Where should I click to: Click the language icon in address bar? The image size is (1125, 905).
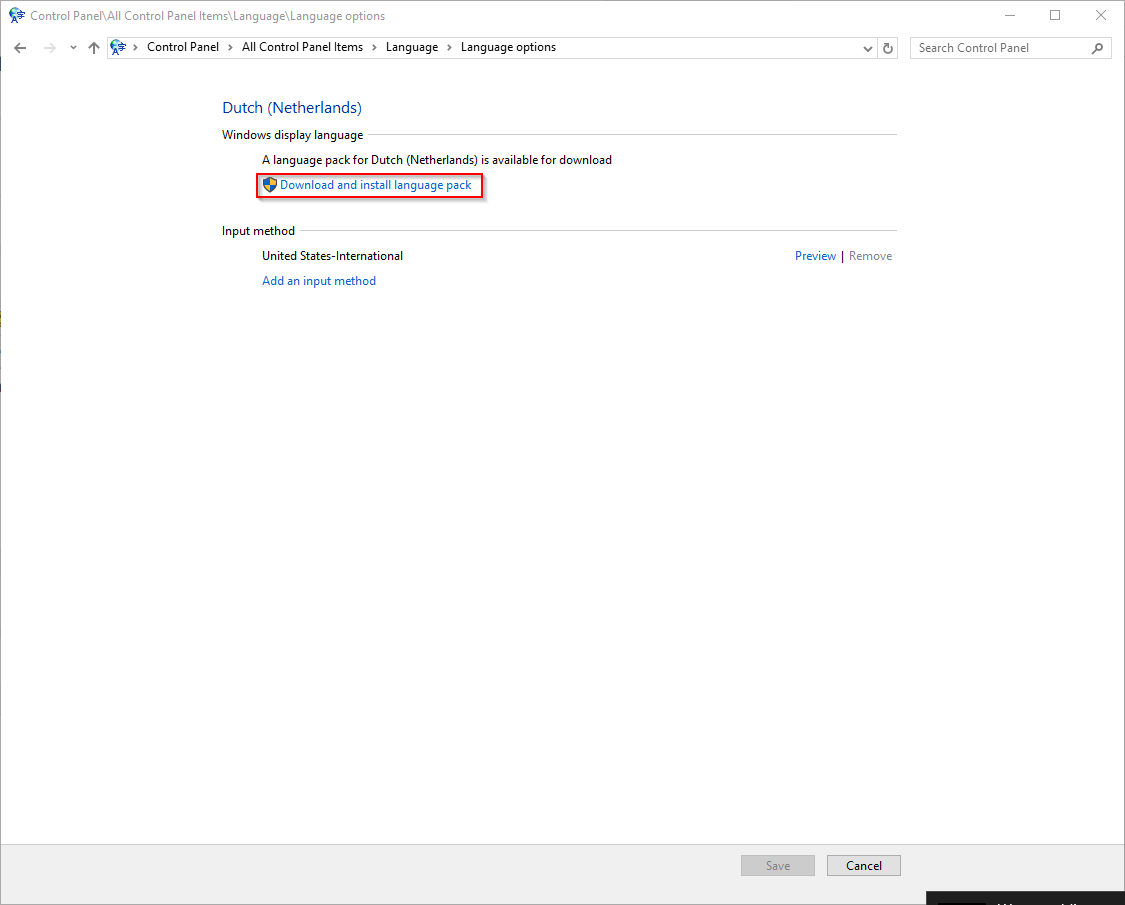(x=119, y=47)
